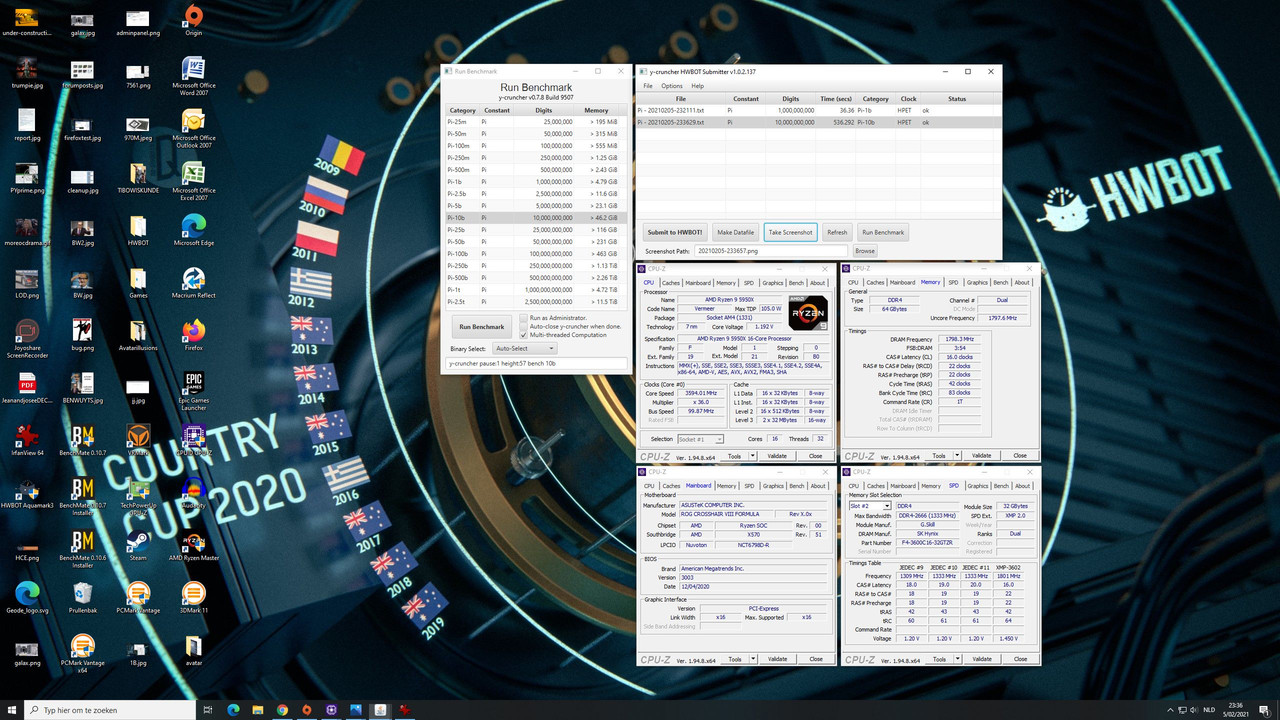Select the Firefox desktop icon
Screen dimensions: 1280x720
click(x=194, y=334)
